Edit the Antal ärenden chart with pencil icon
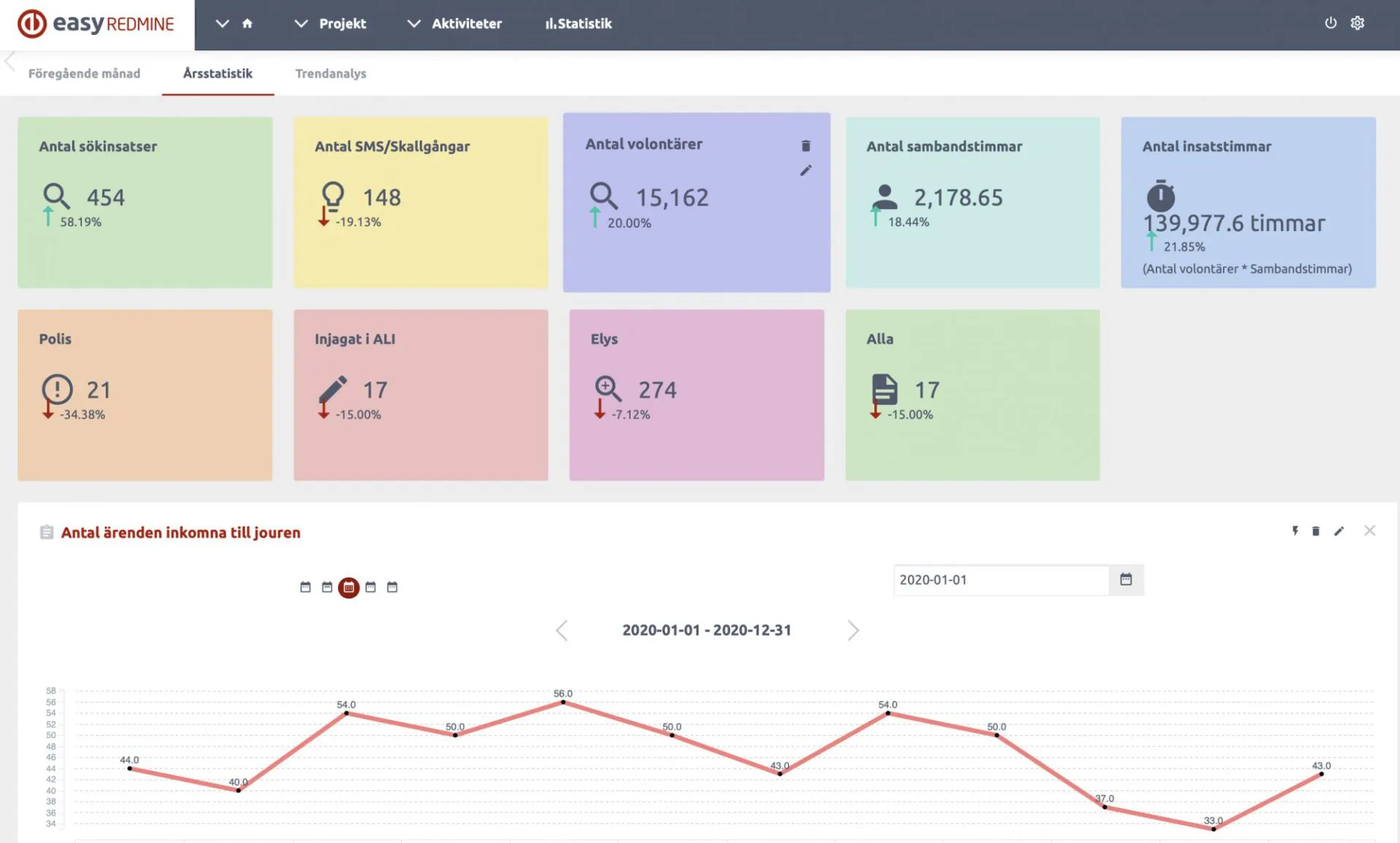 point(1339,531)
